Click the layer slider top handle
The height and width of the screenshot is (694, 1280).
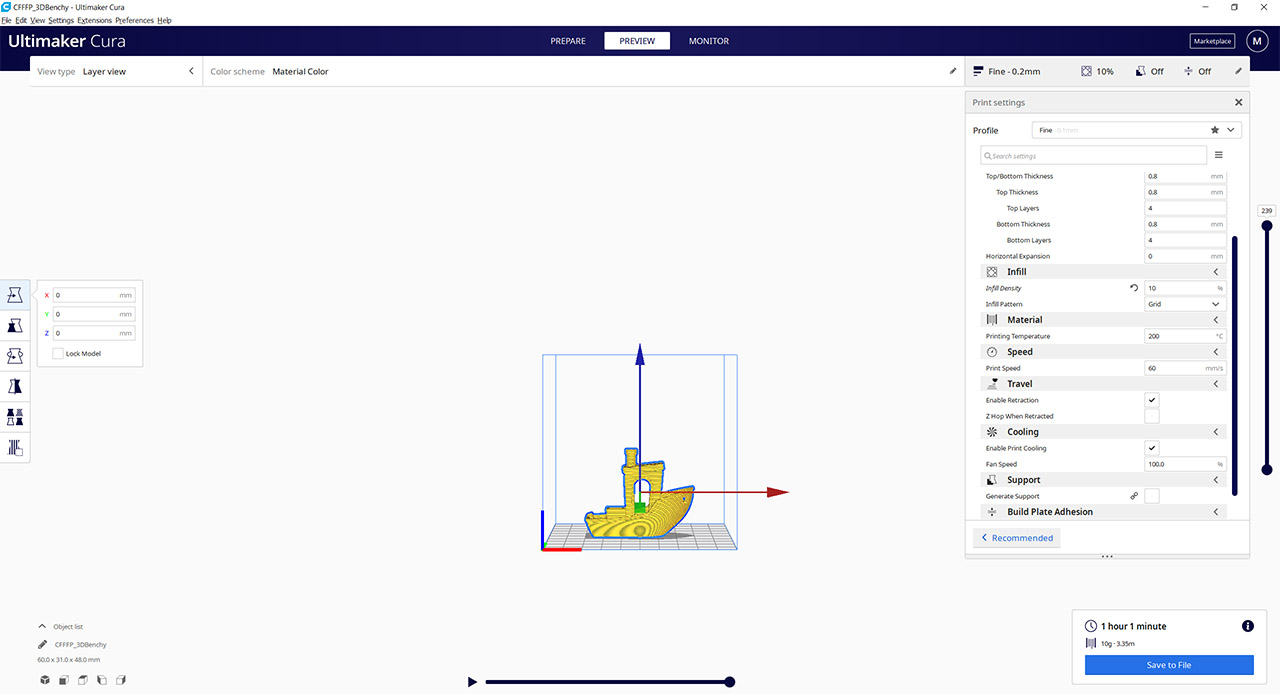pyautogui.click(x=1267, y=226)
